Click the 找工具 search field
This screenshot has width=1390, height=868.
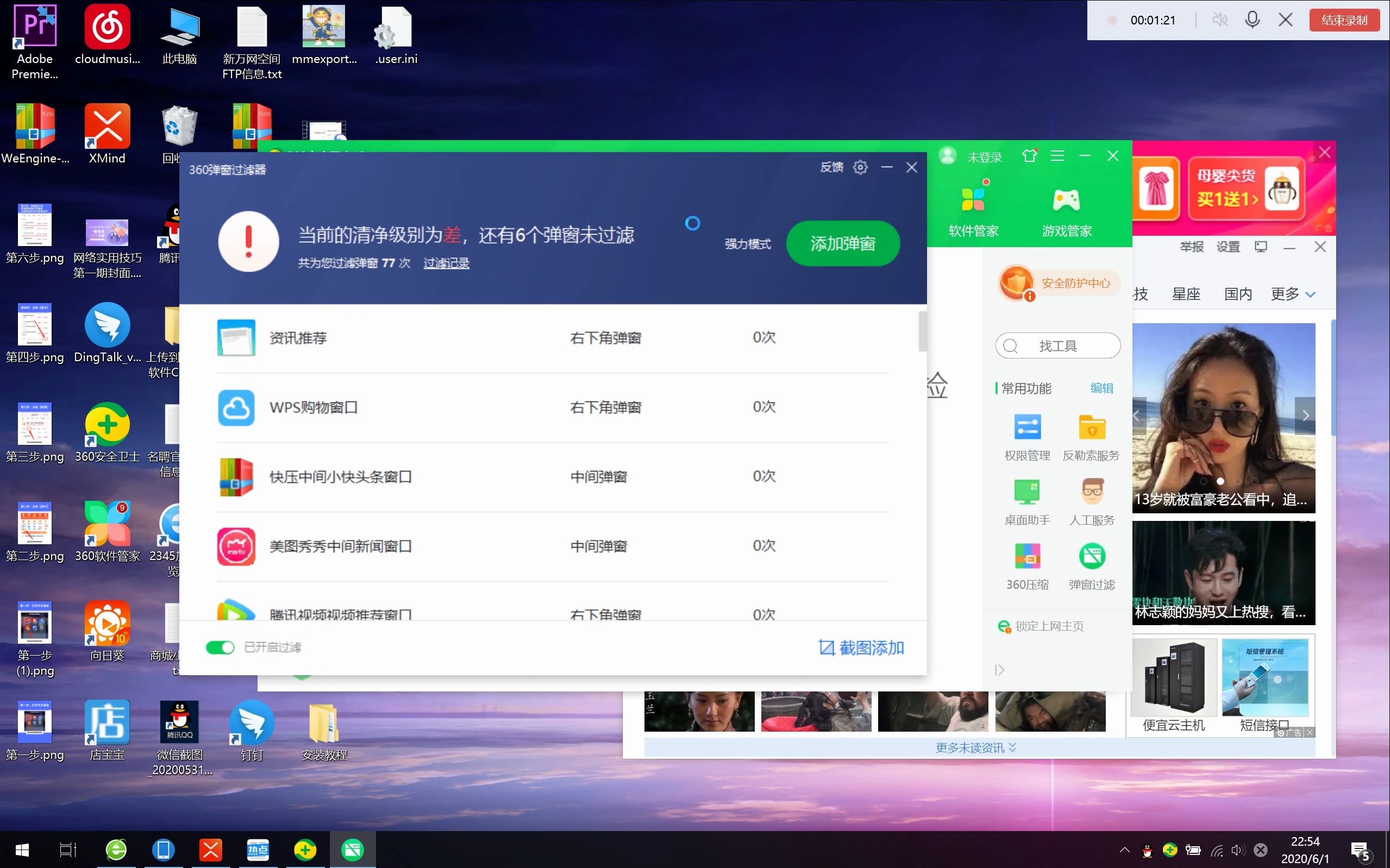[x=1057, y=345]
